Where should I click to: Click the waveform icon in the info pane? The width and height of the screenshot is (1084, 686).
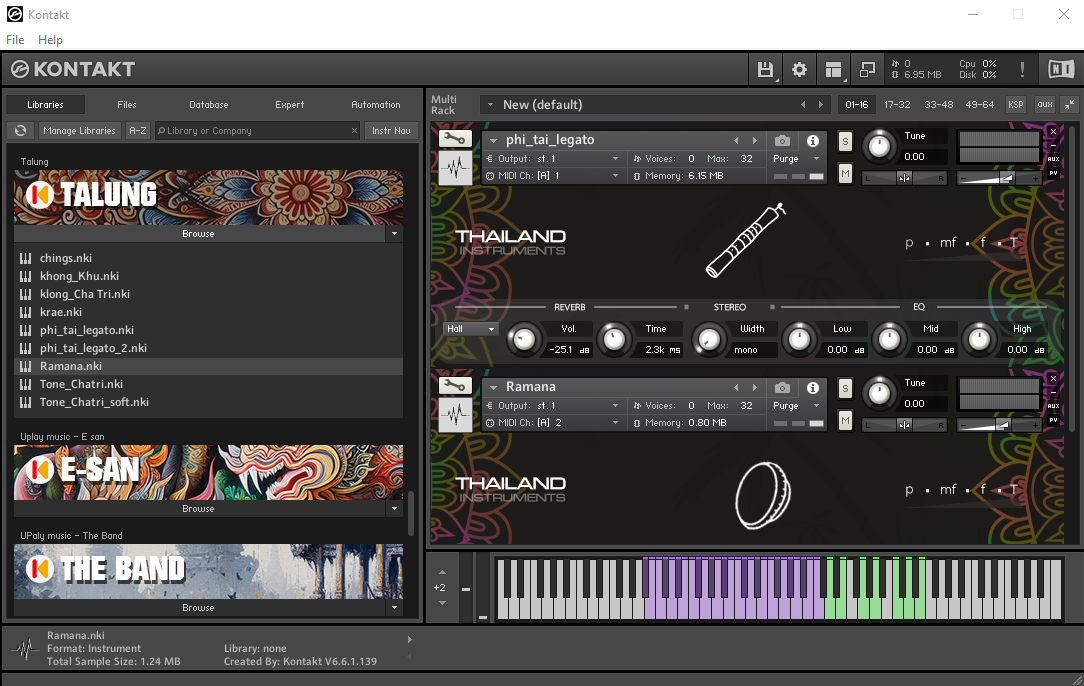coord(26,649)
